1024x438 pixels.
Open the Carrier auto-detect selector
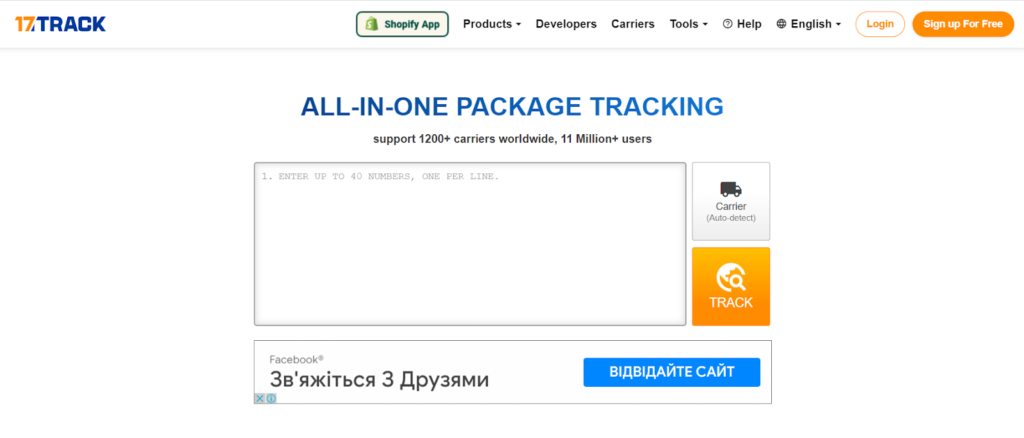click(x=731, y=201)
